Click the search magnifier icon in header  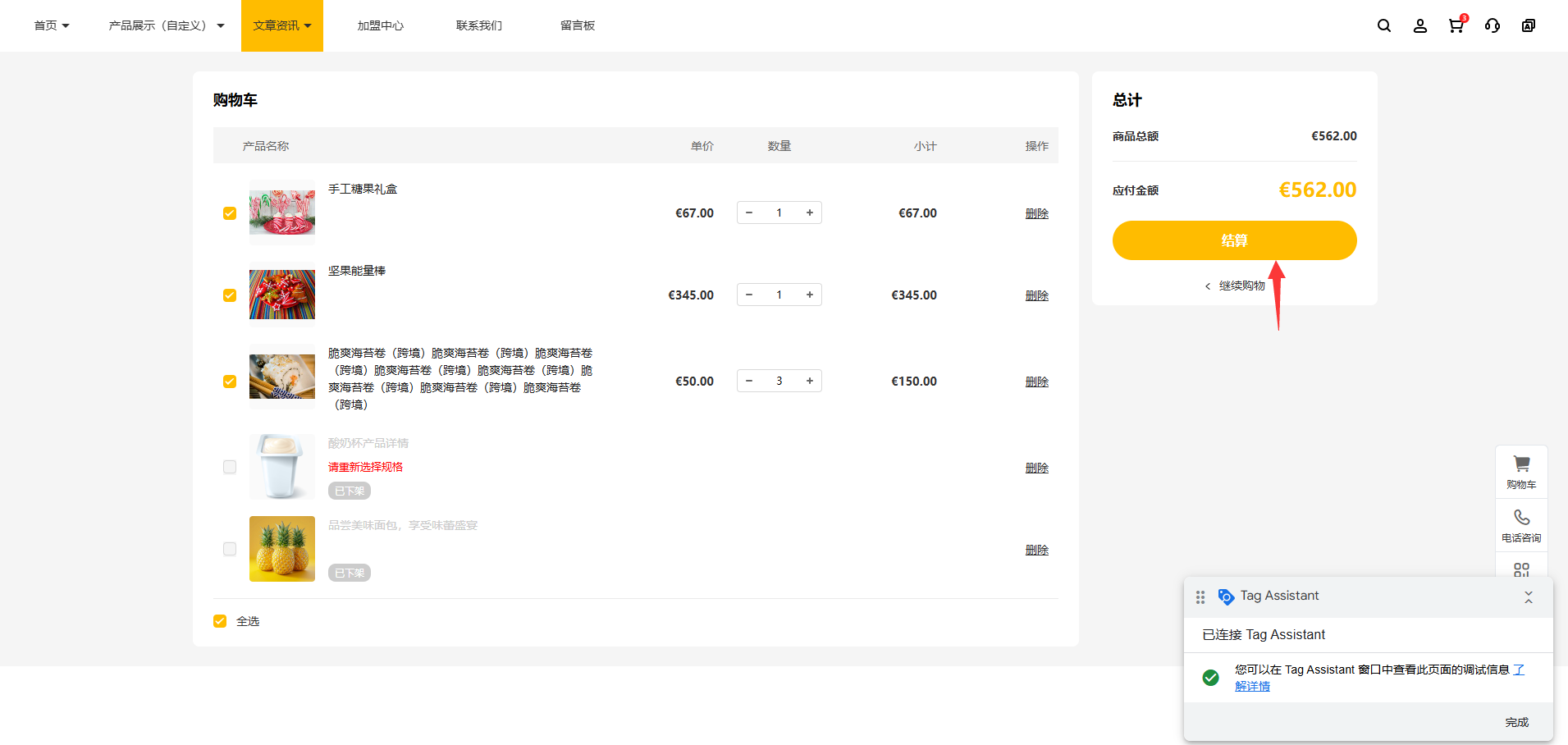pos(1383,25)
